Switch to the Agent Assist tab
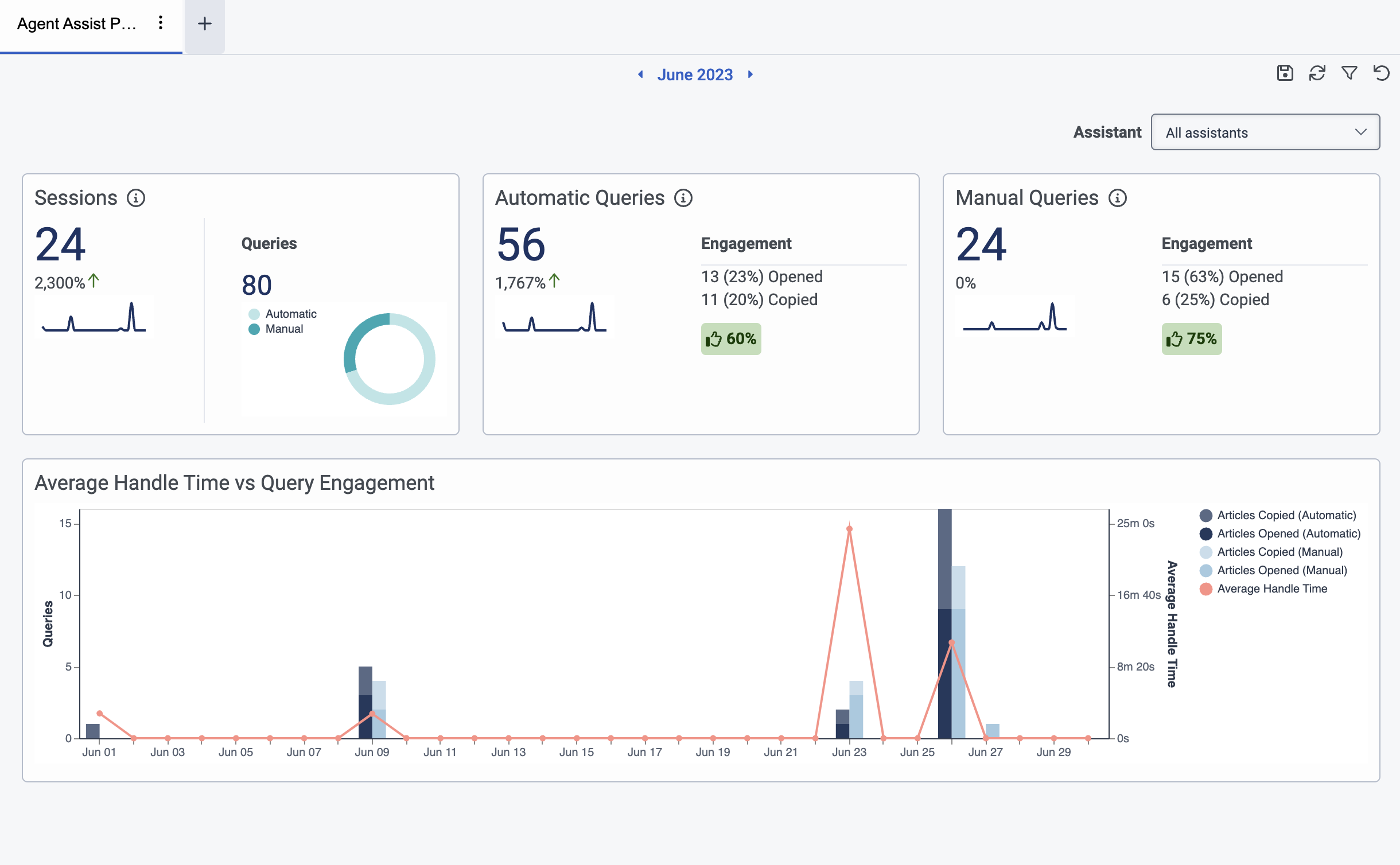1400x865 pixels. [x=75, y=24]
